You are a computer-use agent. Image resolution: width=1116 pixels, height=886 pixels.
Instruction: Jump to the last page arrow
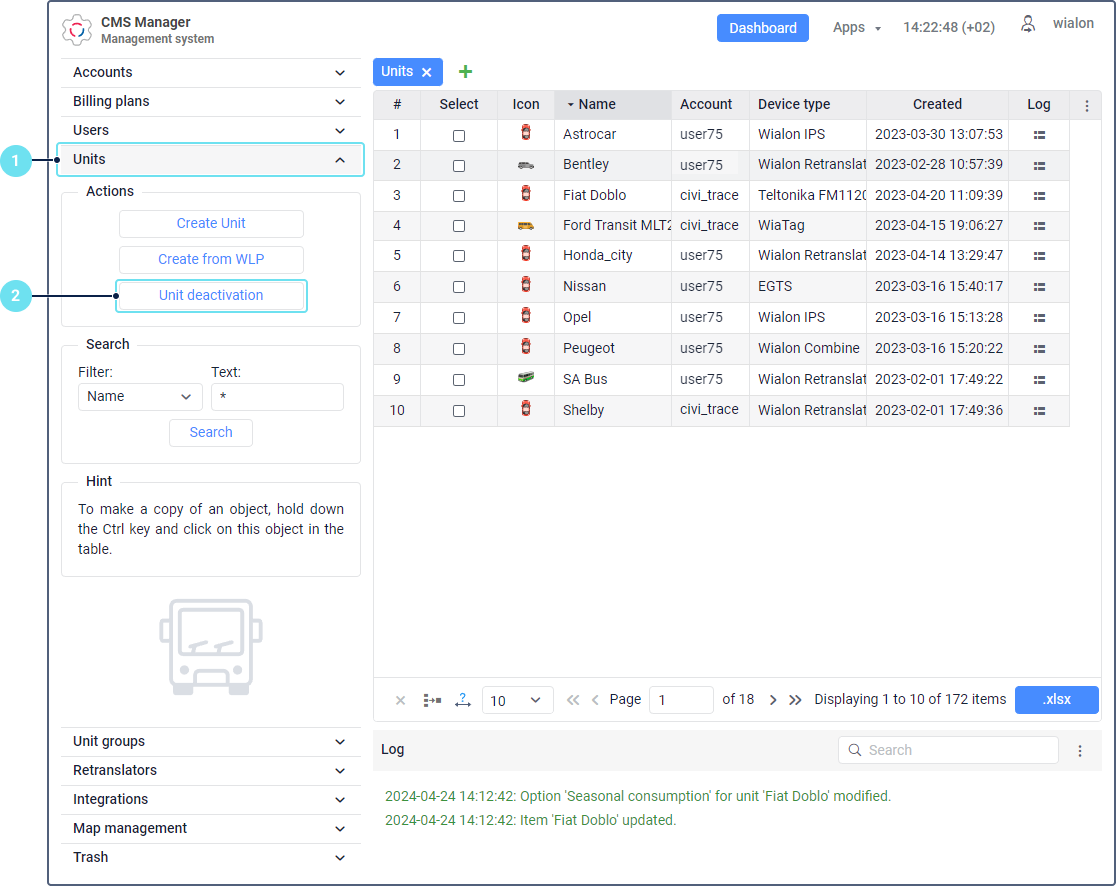click(x=795, y=700)
